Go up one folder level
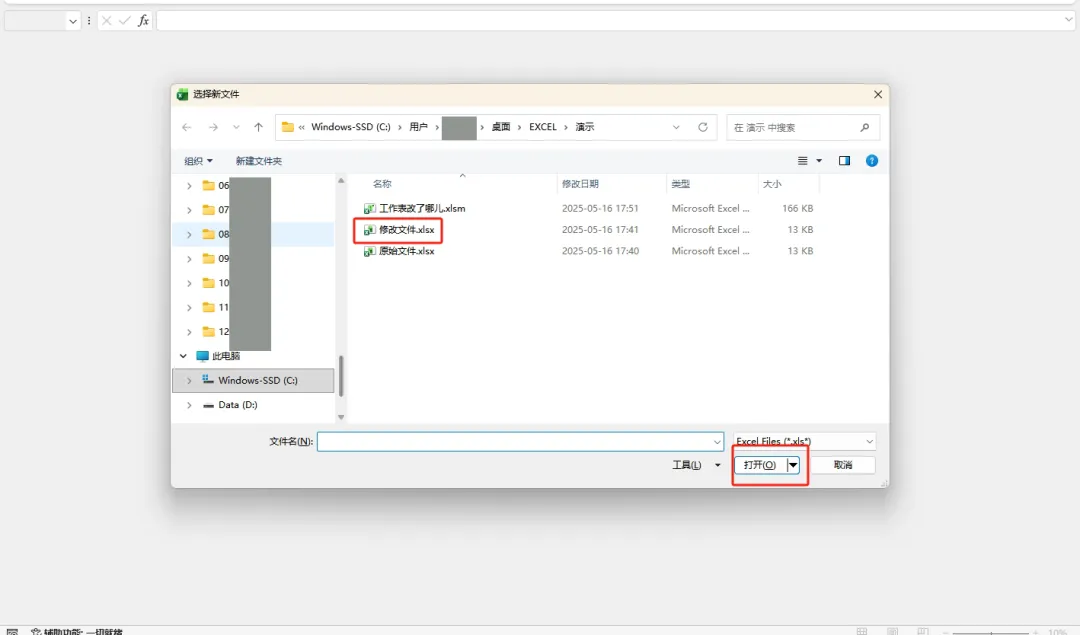Image resolution: width=1080 pixels, height=635 pixels. (258, 127)
